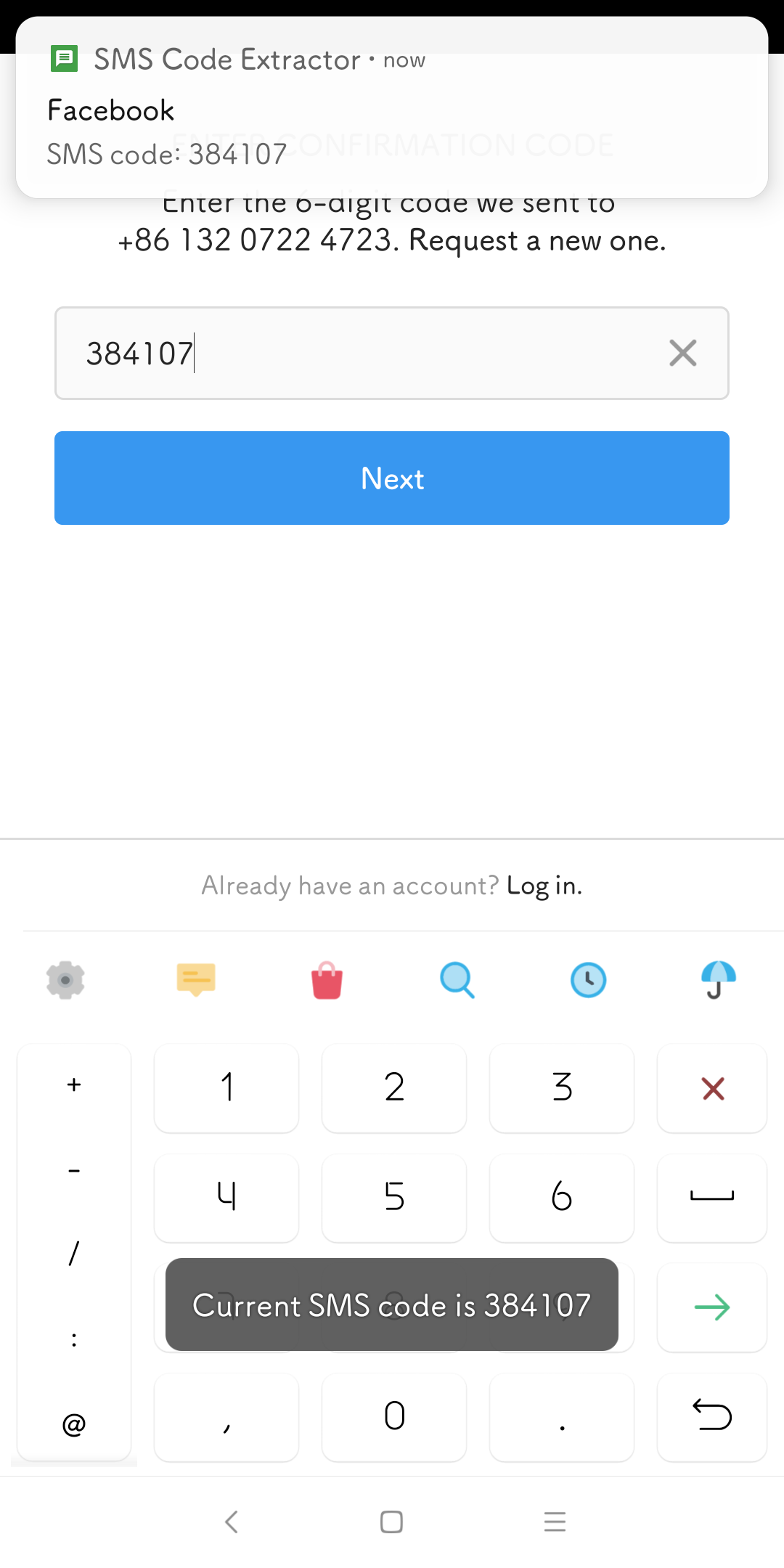Tap the number 0 key
The image size is (784, 1568).
394,1417
